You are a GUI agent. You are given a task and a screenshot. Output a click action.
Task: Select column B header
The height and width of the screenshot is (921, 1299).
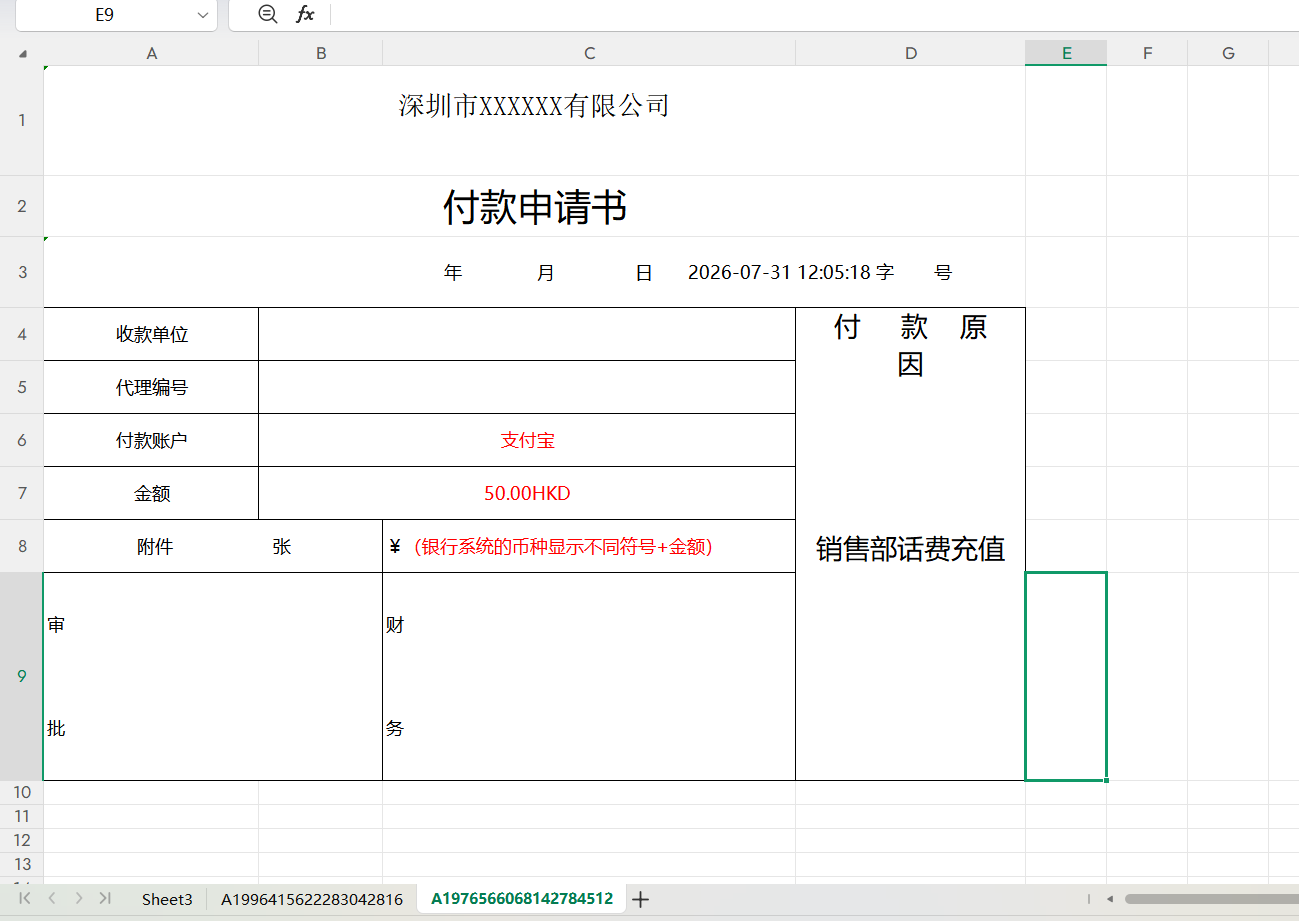321,53
